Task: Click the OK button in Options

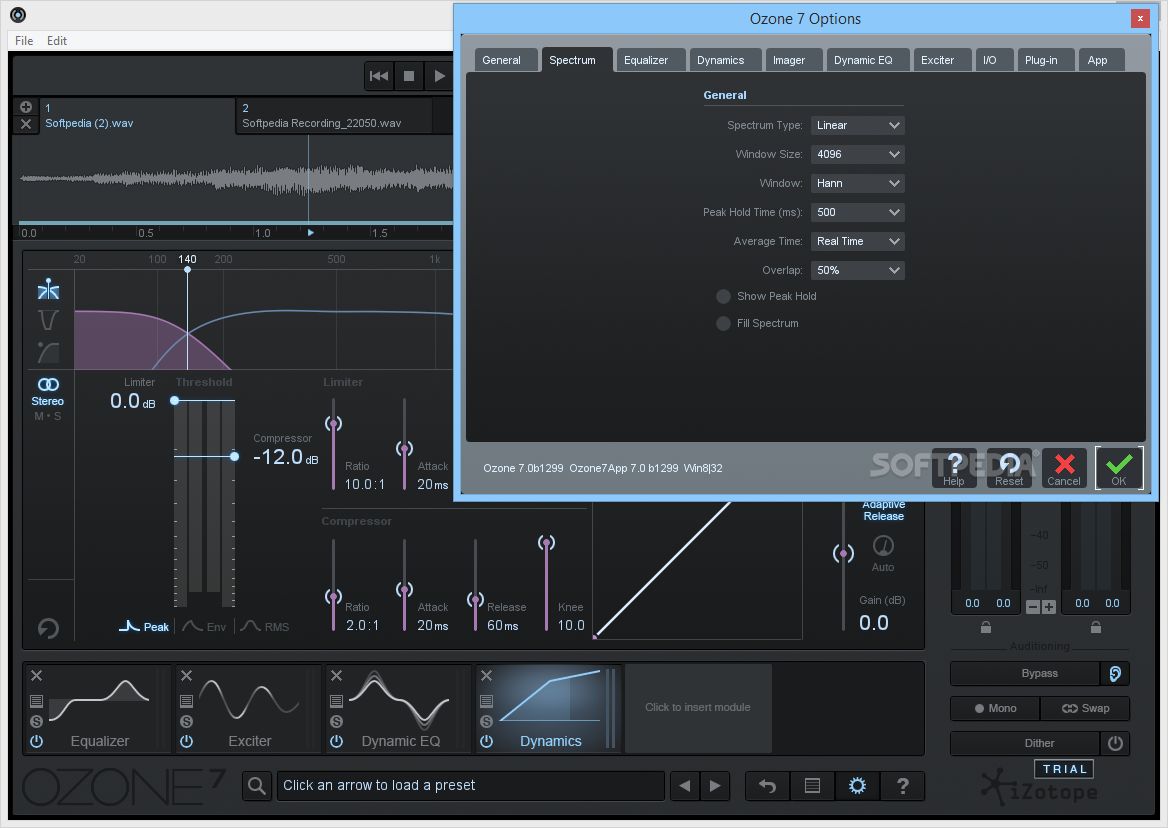Action: (1119, 468)
